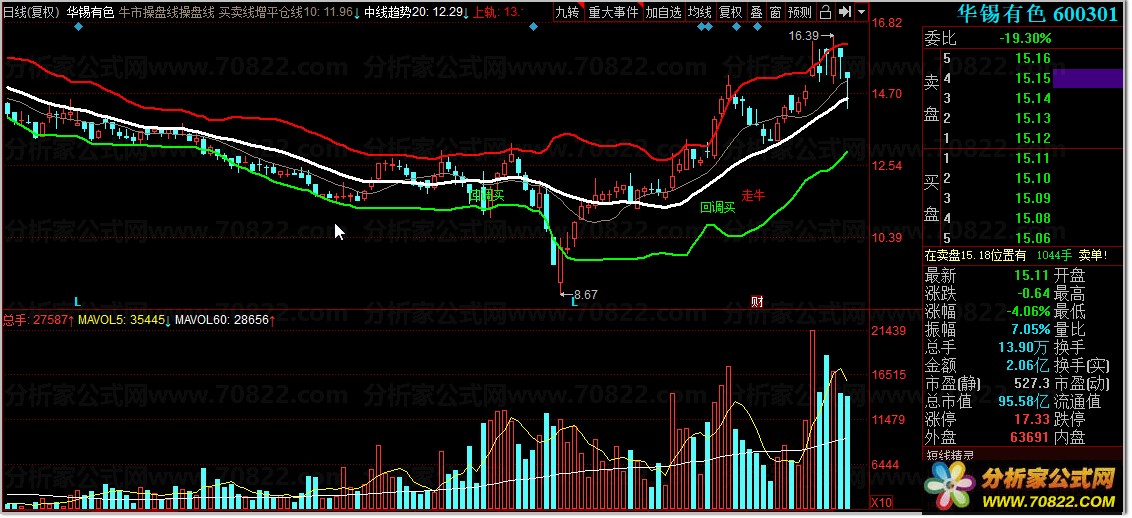Click the X10 scale label in volume pane
The width and height of the screenshot is (1132, 518).
click(879, 501)
